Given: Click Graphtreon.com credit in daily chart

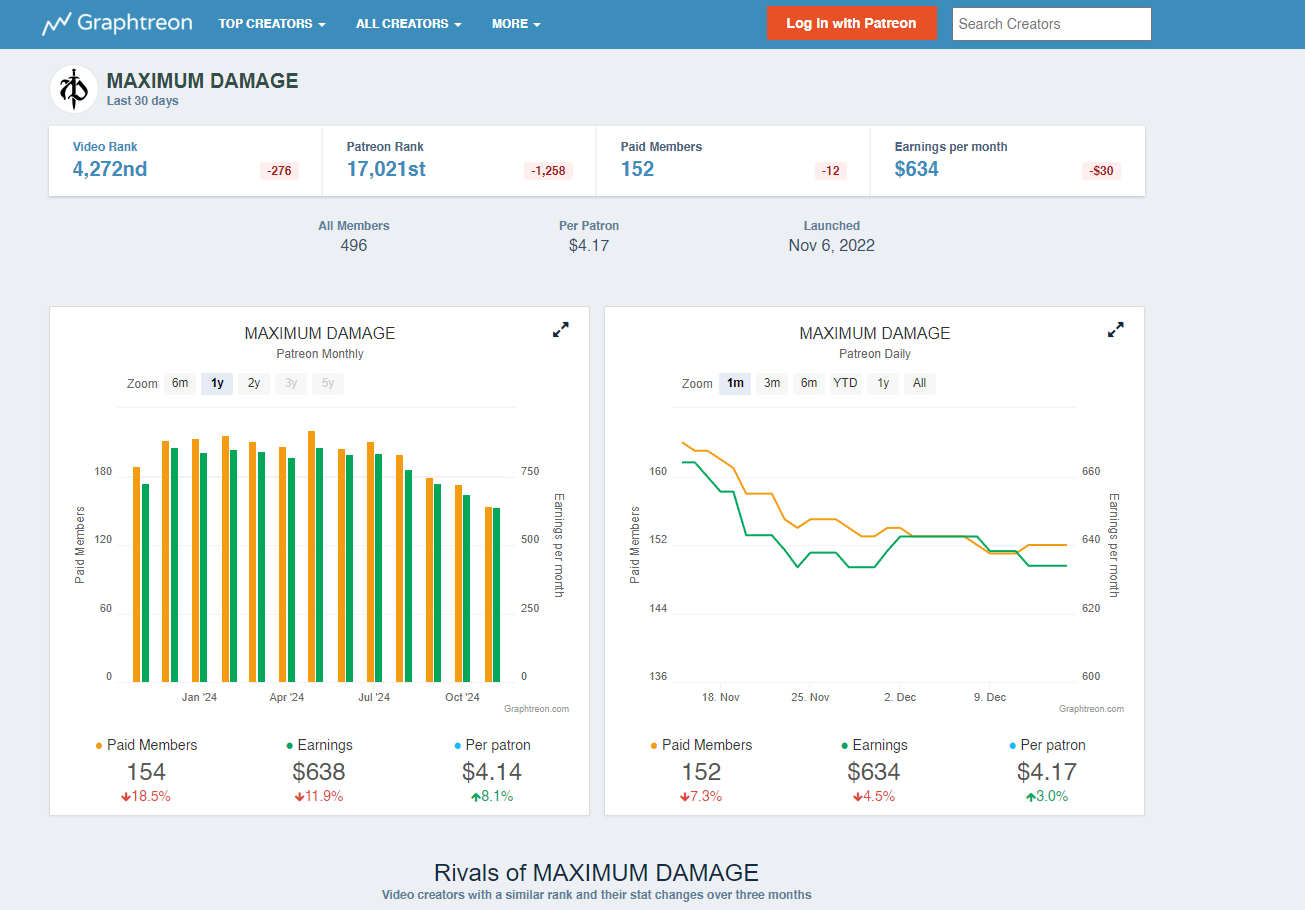Looking at the screenshot, I should 1091,709.
